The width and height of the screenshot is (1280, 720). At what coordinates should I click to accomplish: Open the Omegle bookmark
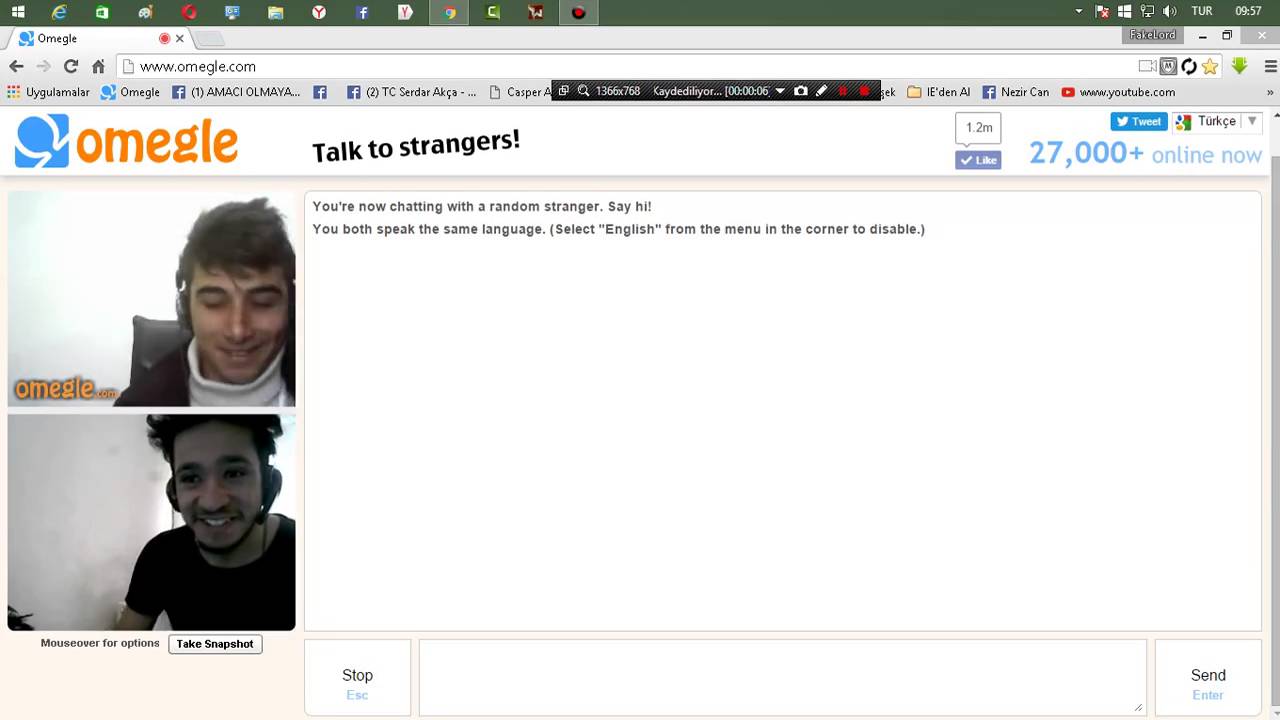(130, 92)
